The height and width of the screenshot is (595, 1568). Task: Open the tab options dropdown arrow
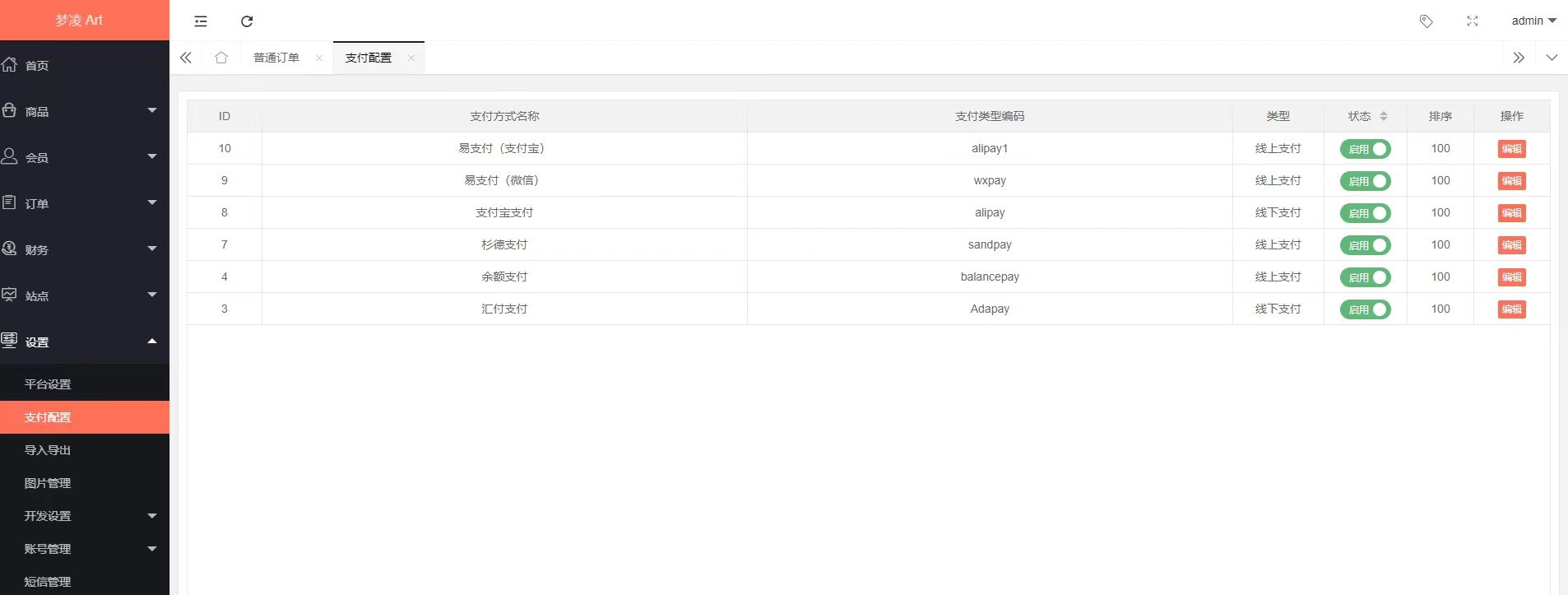tap(1552, 58)
